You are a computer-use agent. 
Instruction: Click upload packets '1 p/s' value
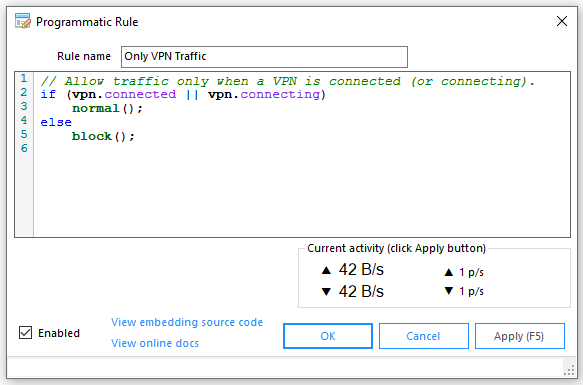(x=471, y=272)
